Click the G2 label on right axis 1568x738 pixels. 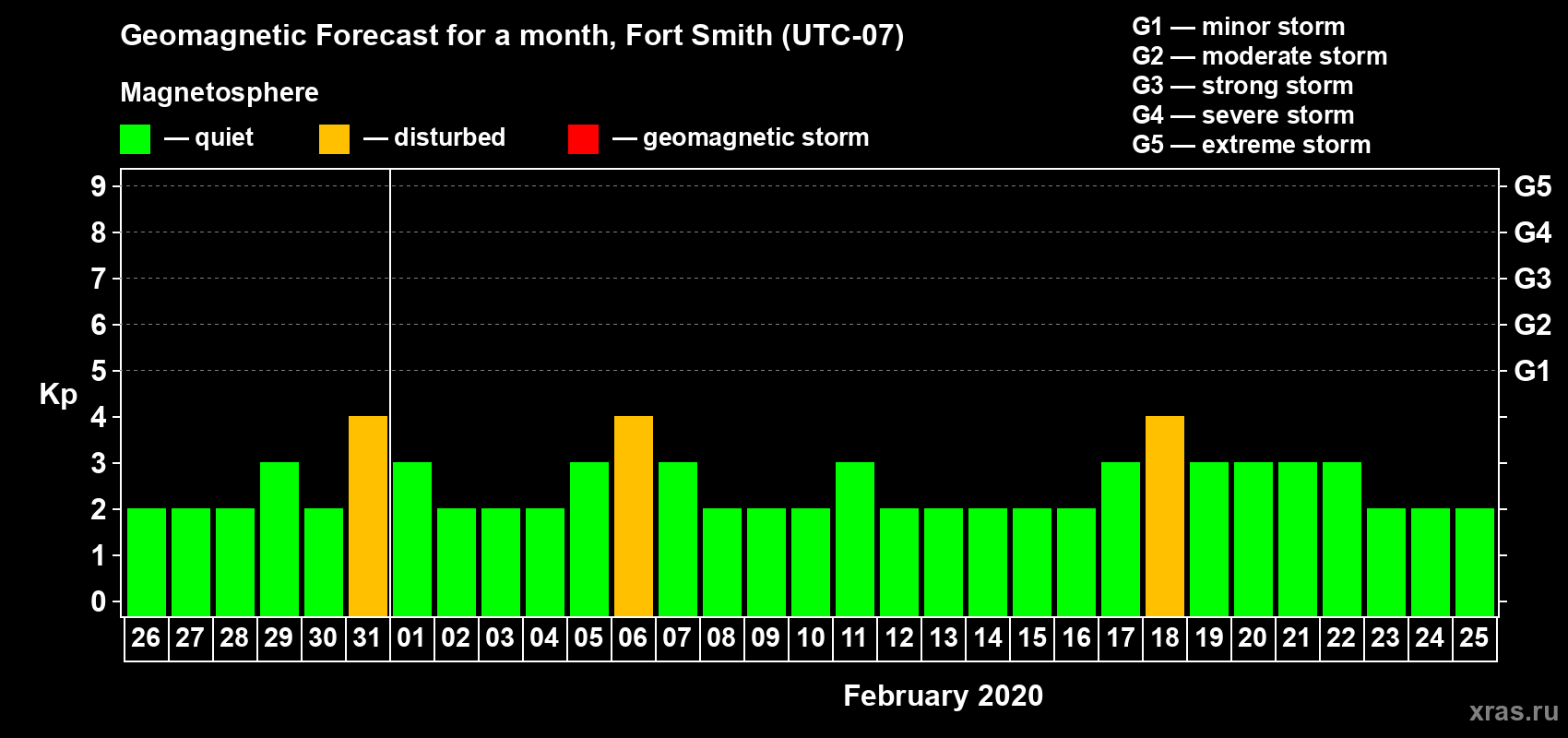click(1532, 325)
